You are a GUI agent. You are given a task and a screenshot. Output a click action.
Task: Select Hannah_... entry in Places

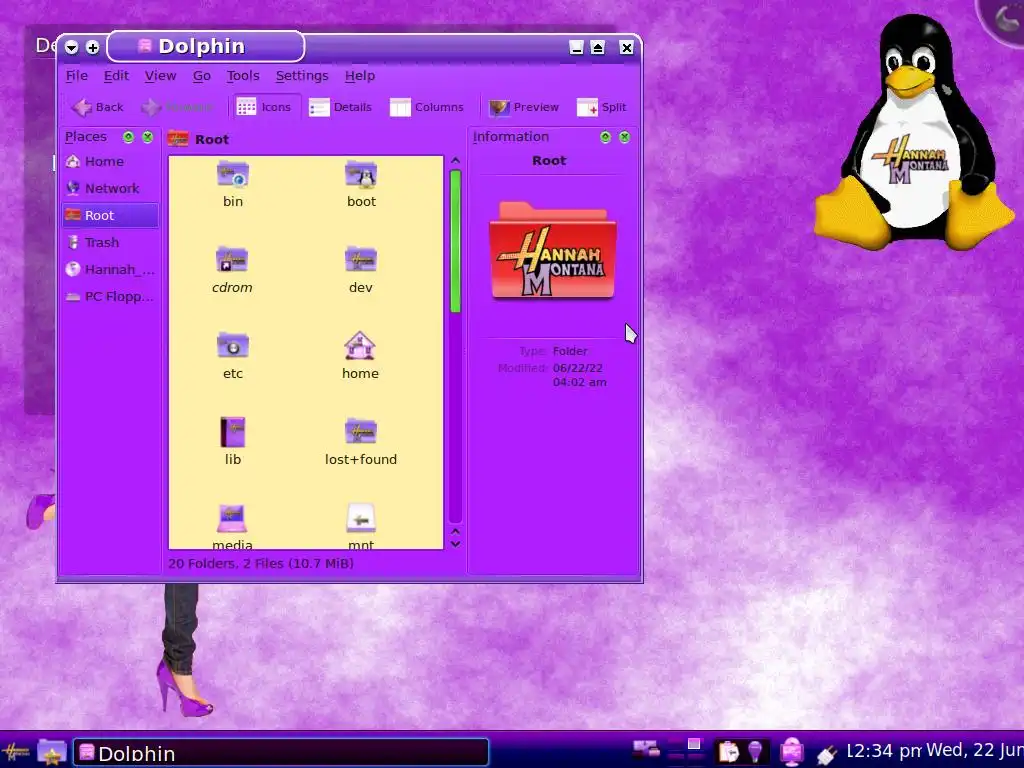pyautogui.click(x=110, y=269)
